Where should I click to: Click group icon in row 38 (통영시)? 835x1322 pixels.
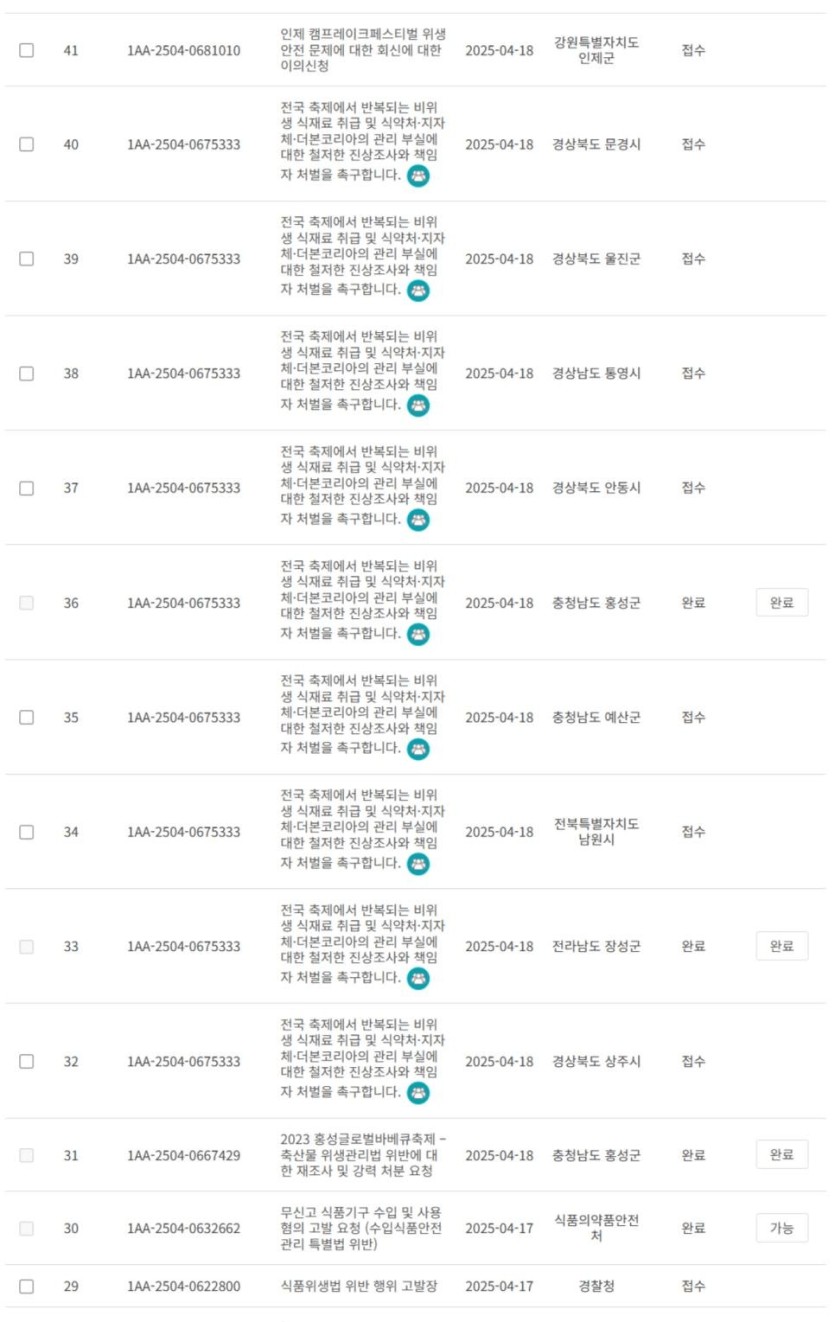point(418,405)
